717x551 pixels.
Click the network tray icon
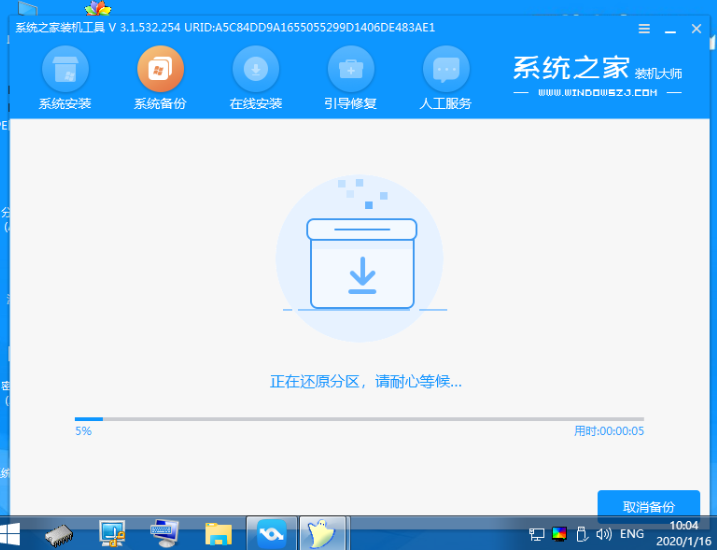coord(536,534)
